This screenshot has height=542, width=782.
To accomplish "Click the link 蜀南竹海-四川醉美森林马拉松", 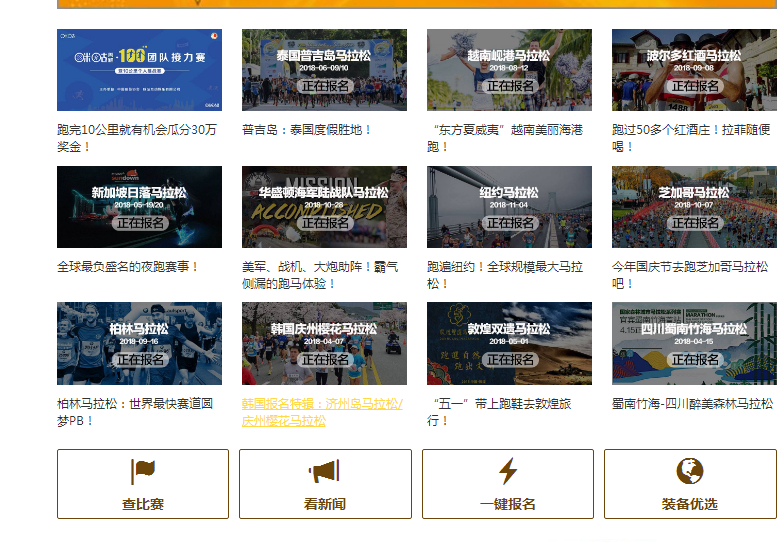I will pyautogui.click(x=693, y=403).
